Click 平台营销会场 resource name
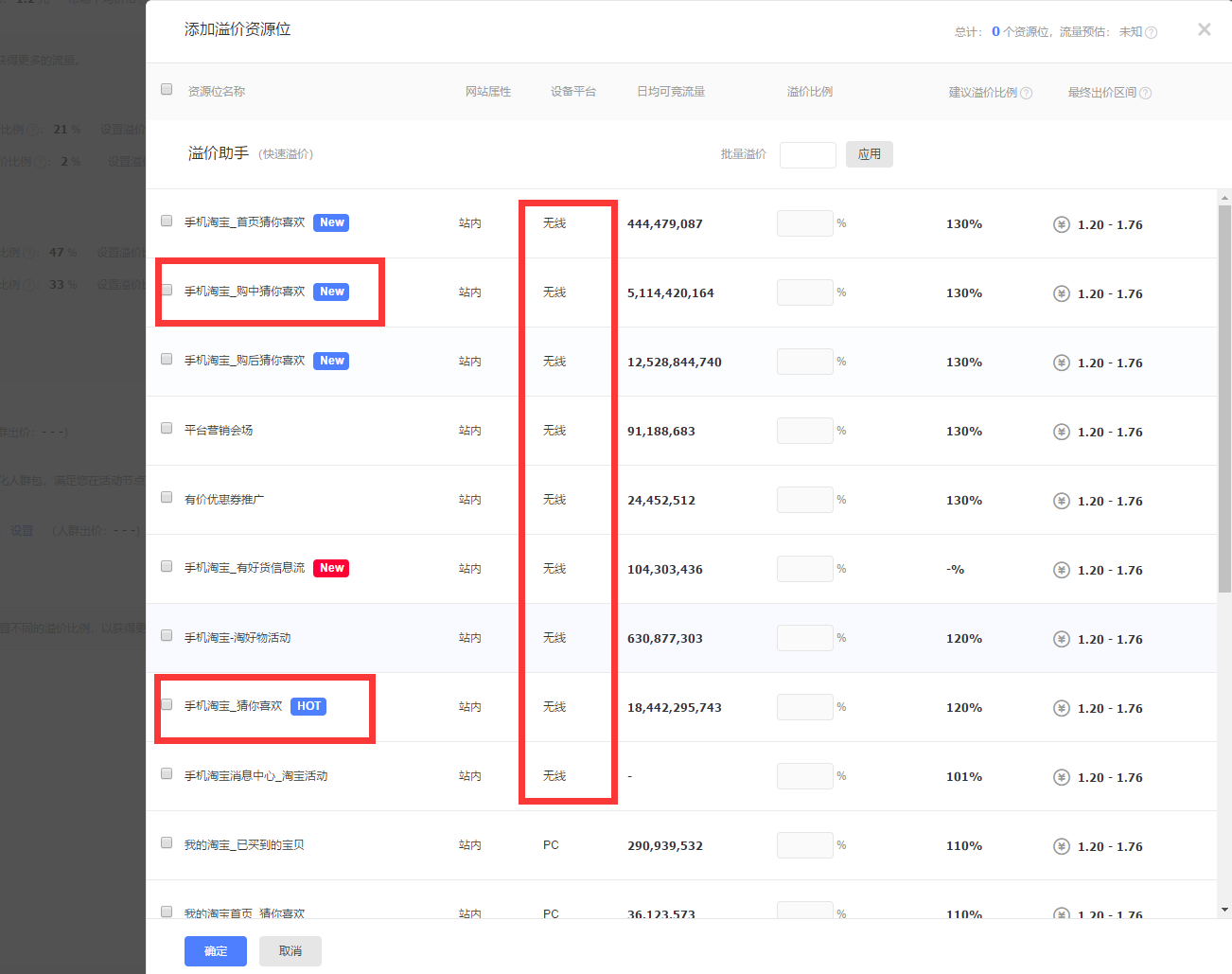The height and width of the screenshot is (974, 1232). (x=219, y=430)
